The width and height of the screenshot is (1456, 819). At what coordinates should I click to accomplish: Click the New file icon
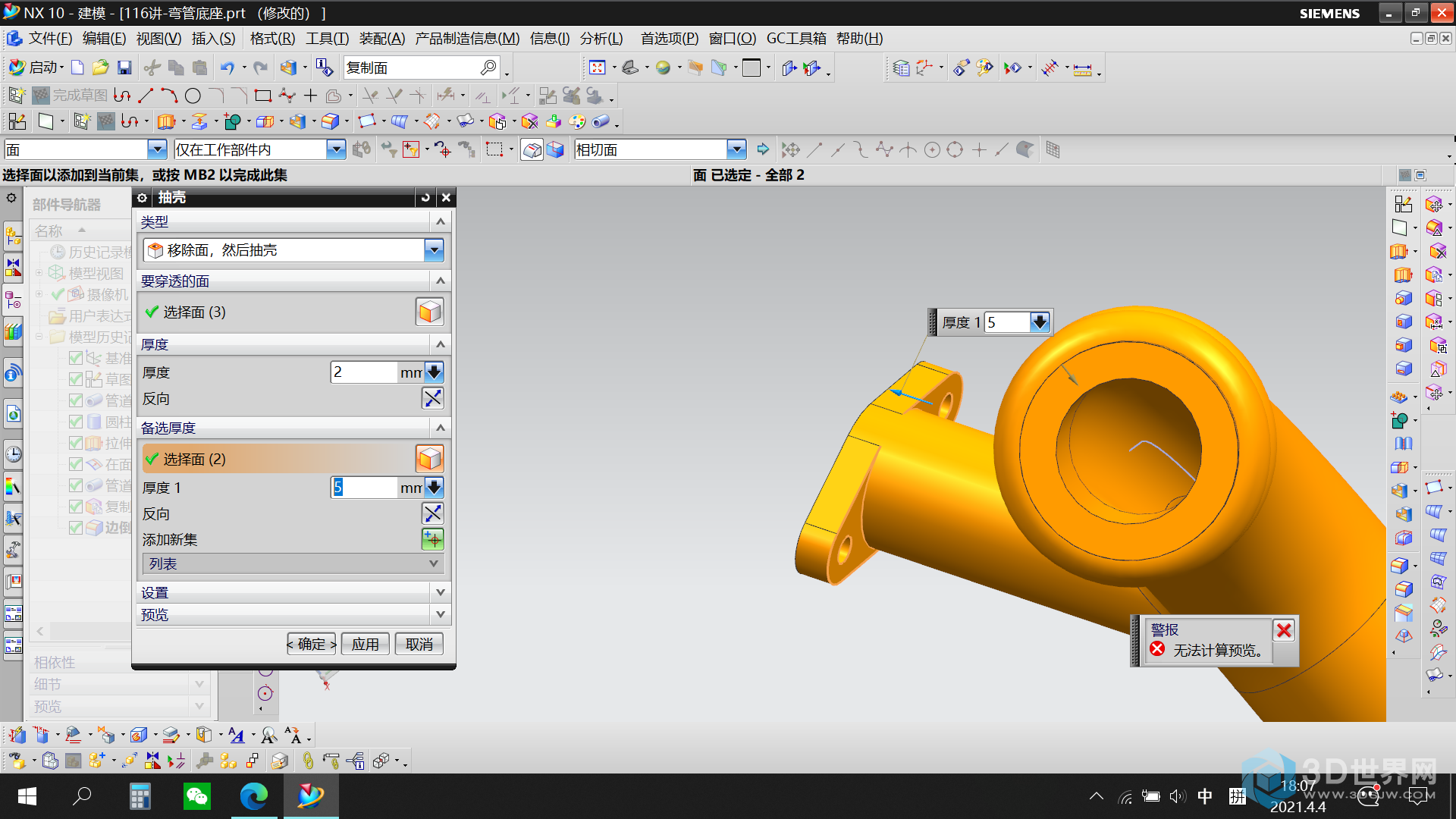pyautogui.click(x=77, y=67)
